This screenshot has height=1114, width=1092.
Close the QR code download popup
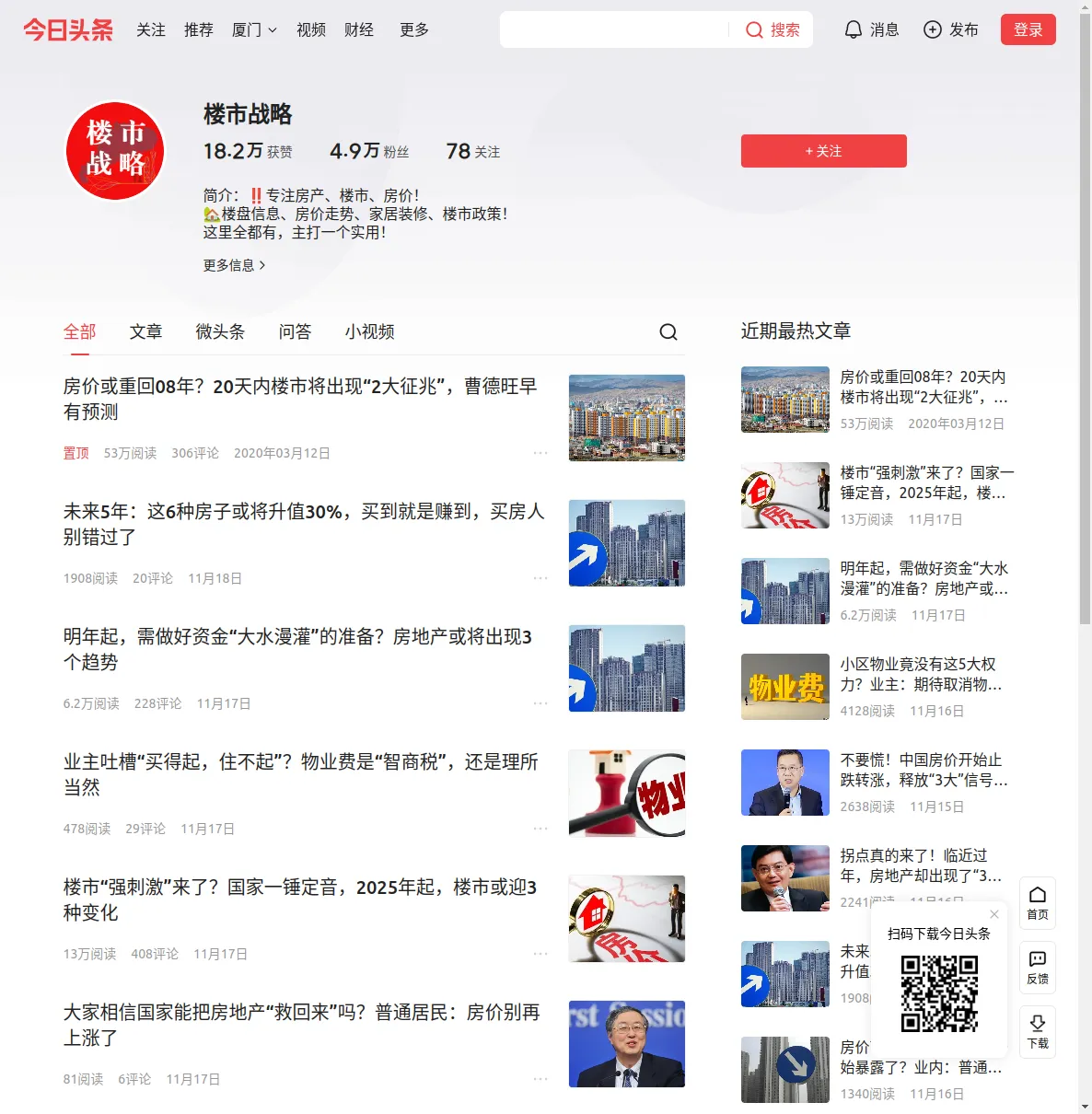pyautogui.click(x=994, y=914)
